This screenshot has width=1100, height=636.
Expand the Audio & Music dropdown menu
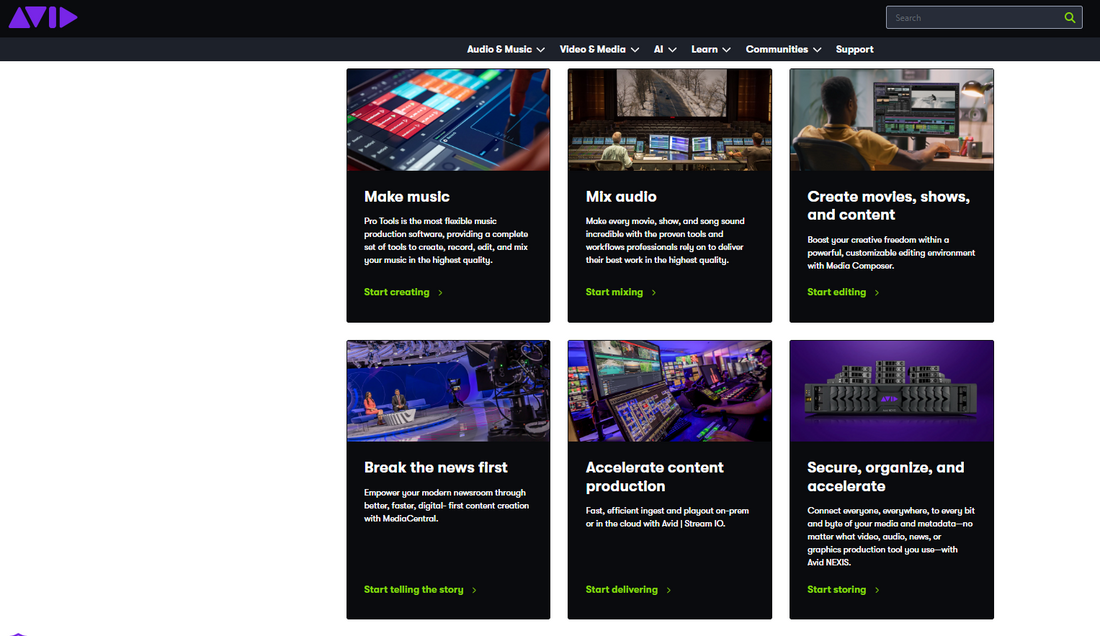pos(505,49)
